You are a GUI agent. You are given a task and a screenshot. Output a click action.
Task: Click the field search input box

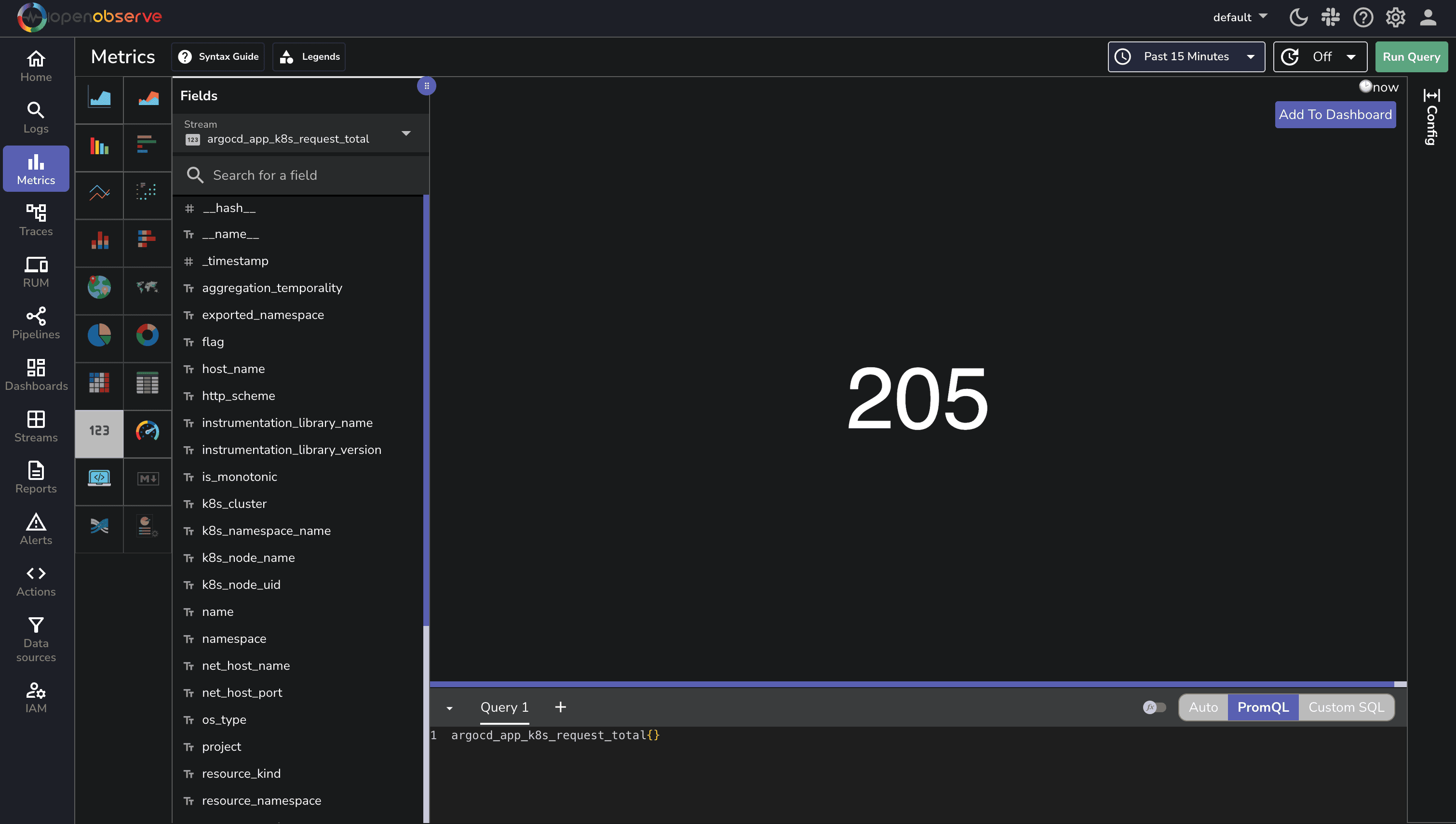click(x=300, y=175)
